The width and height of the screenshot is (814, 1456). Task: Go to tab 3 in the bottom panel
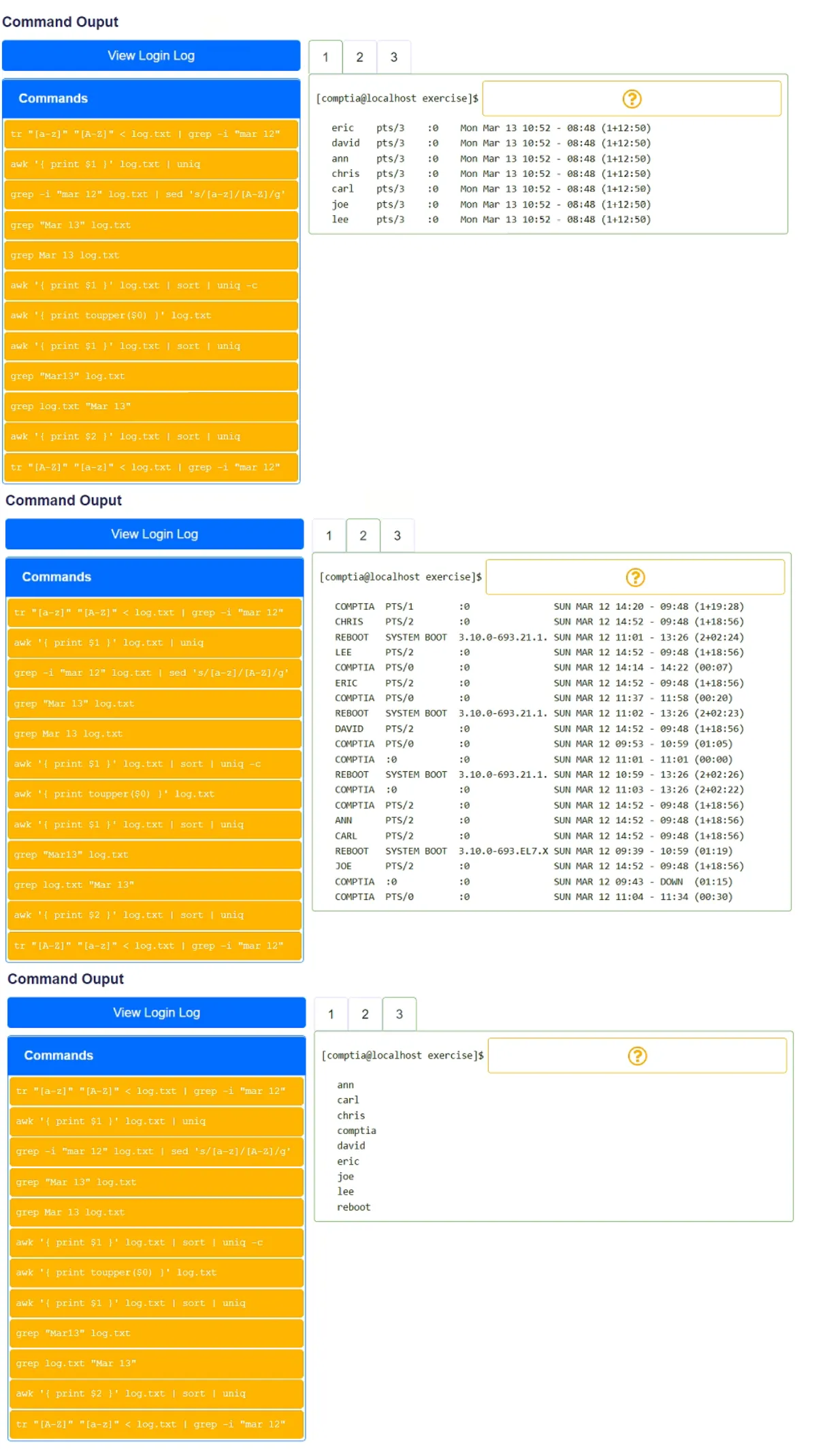(399, 1014)
